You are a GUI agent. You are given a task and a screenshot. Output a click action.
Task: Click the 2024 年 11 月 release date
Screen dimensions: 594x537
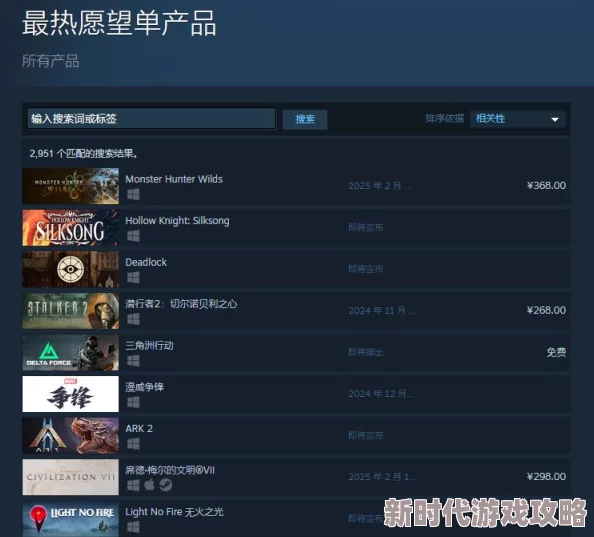pos(382,311)
